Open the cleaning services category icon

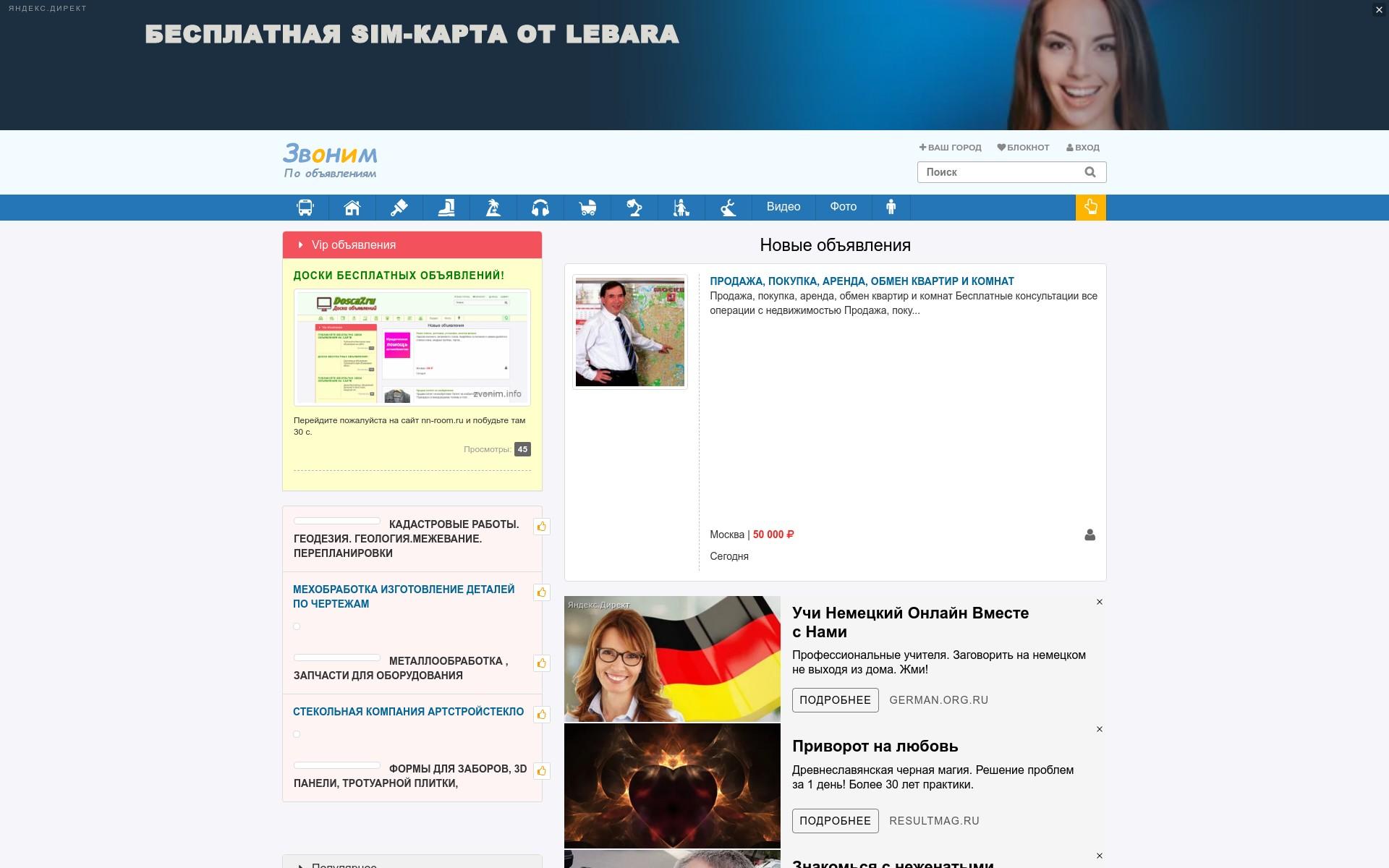(681, 208)
